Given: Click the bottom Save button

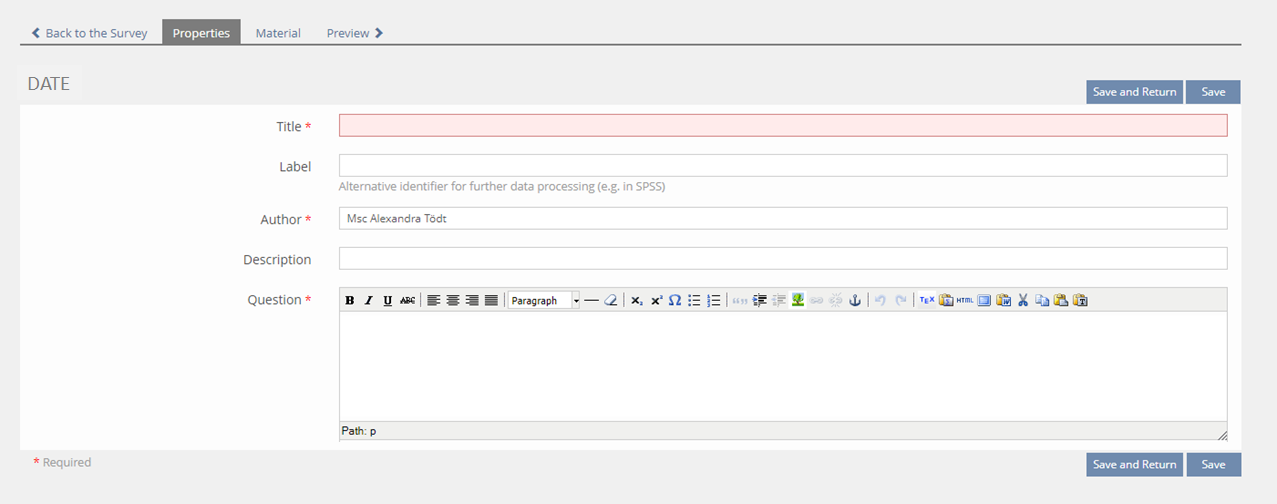Looking at the screenshot, I should [1213, 464].
